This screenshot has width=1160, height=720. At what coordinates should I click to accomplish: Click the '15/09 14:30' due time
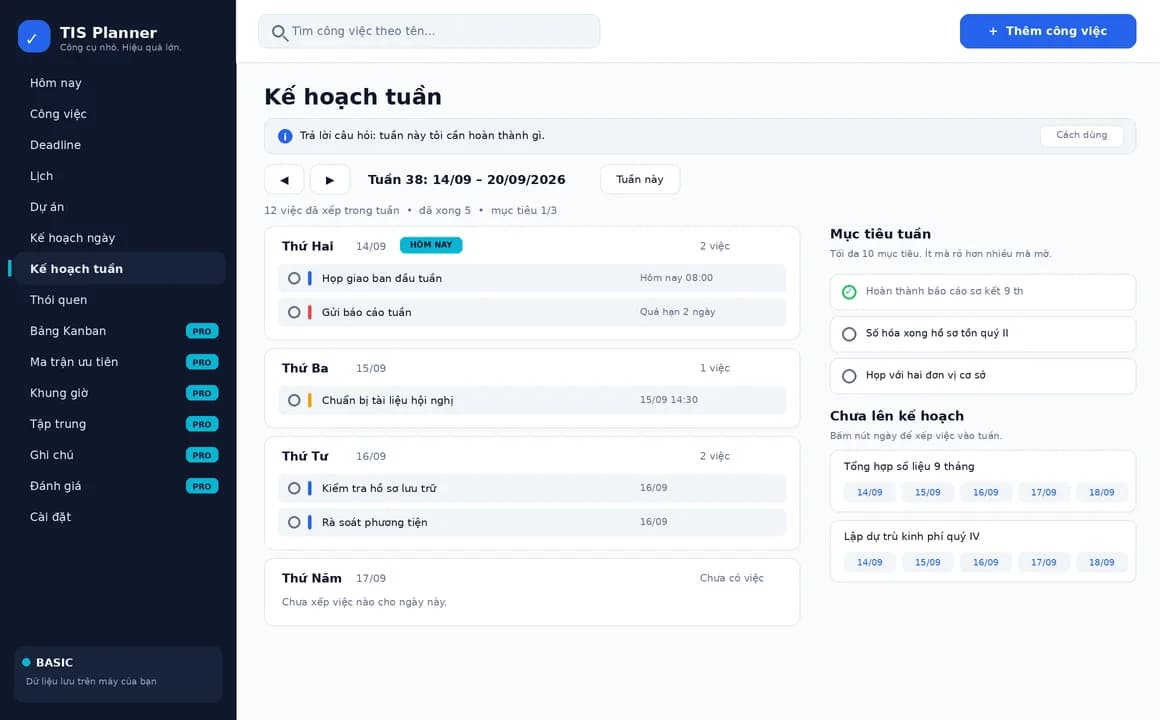click(x=669, y=400)
